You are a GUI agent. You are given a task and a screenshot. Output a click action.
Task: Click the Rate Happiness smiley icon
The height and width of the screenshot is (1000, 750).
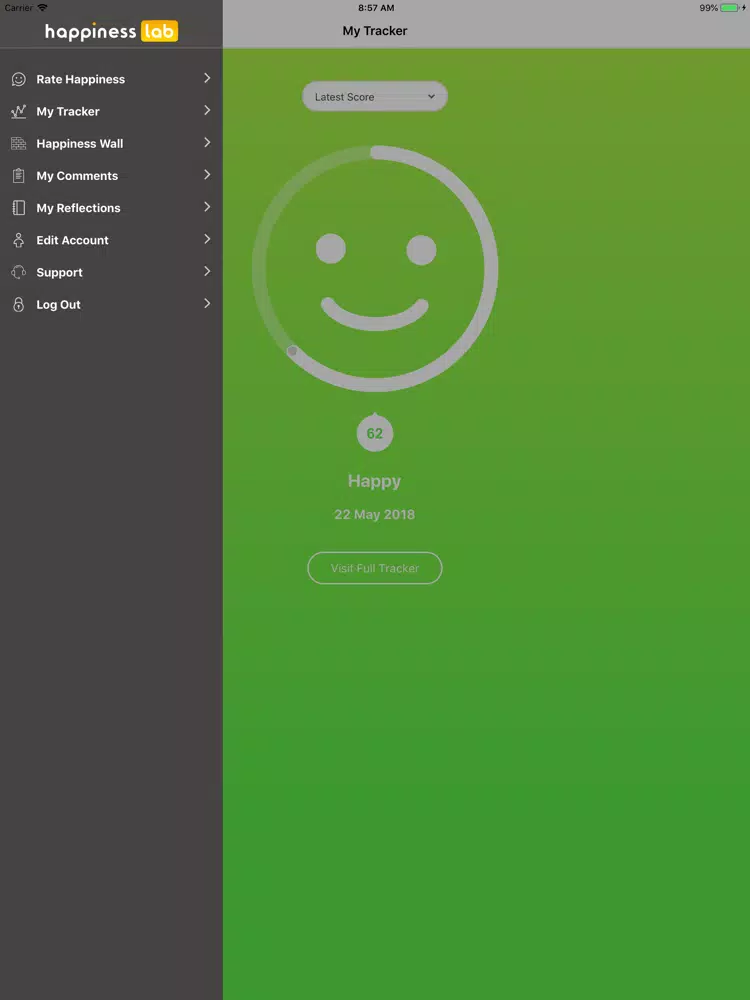(18, 79)
